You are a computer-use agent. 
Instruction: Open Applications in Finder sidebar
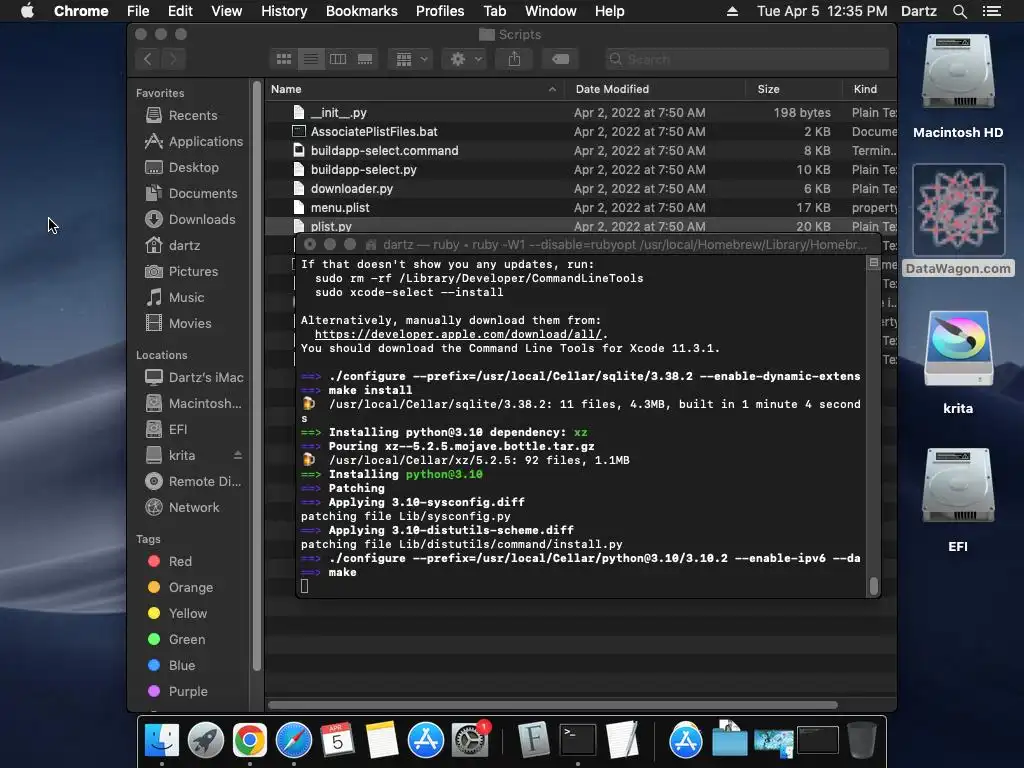(194, 142)
